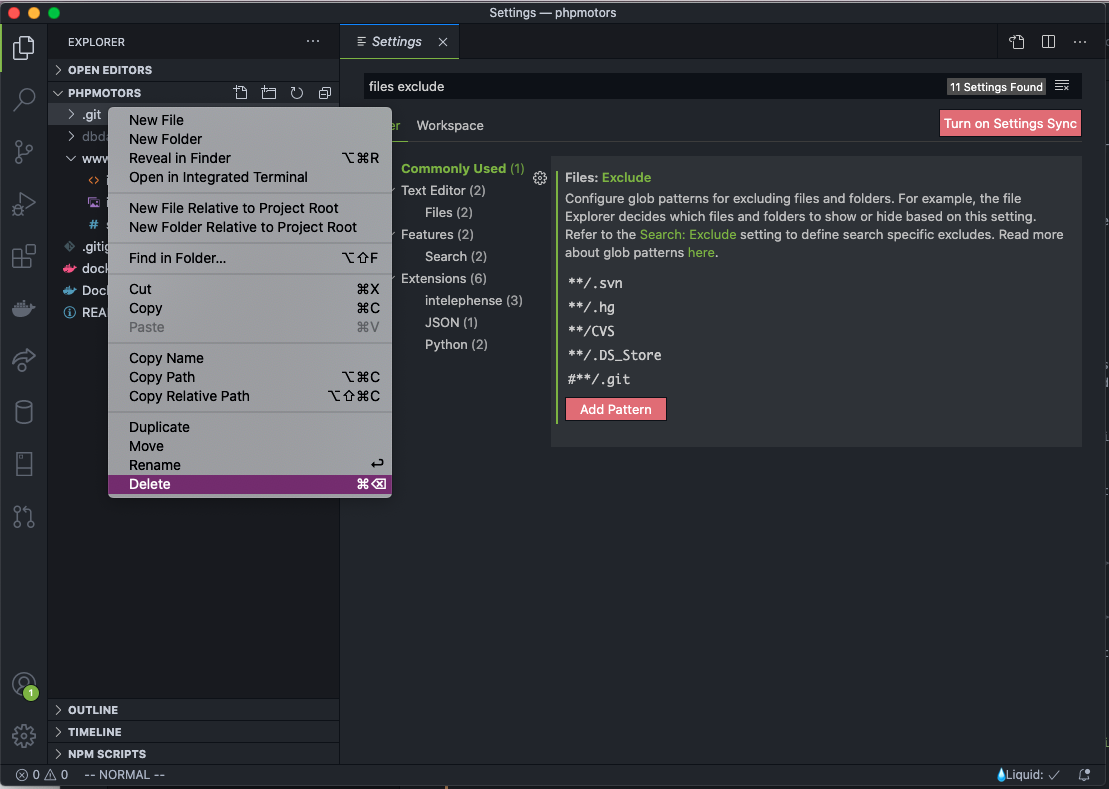Choose Rename from the context menu
Viewport: 1109px width, 789px height.
(250, 465)
